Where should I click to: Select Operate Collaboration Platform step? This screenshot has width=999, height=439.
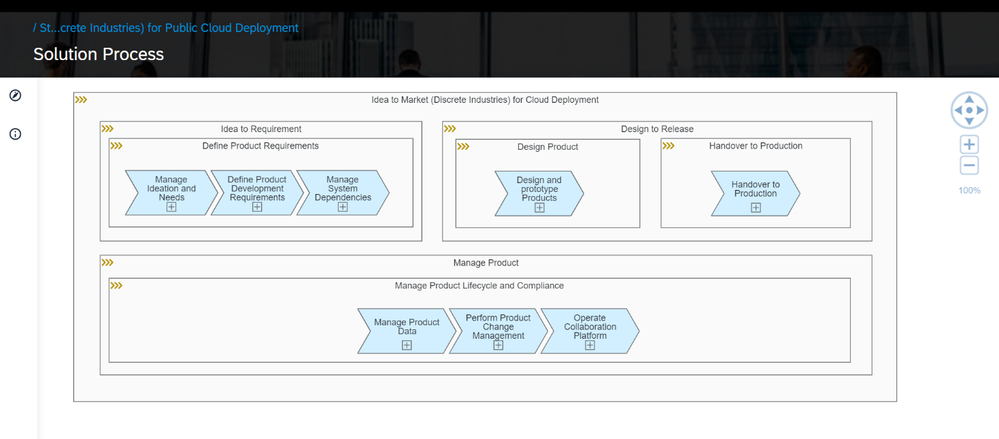pyautogui.click(x=590, y=331)
